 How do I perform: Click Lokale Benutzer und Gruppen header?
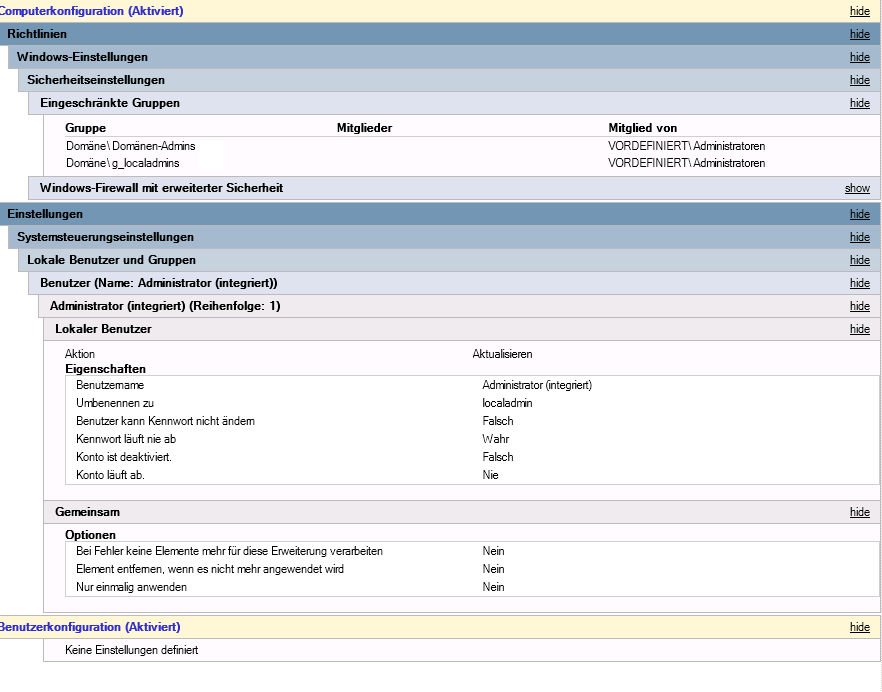449,260
